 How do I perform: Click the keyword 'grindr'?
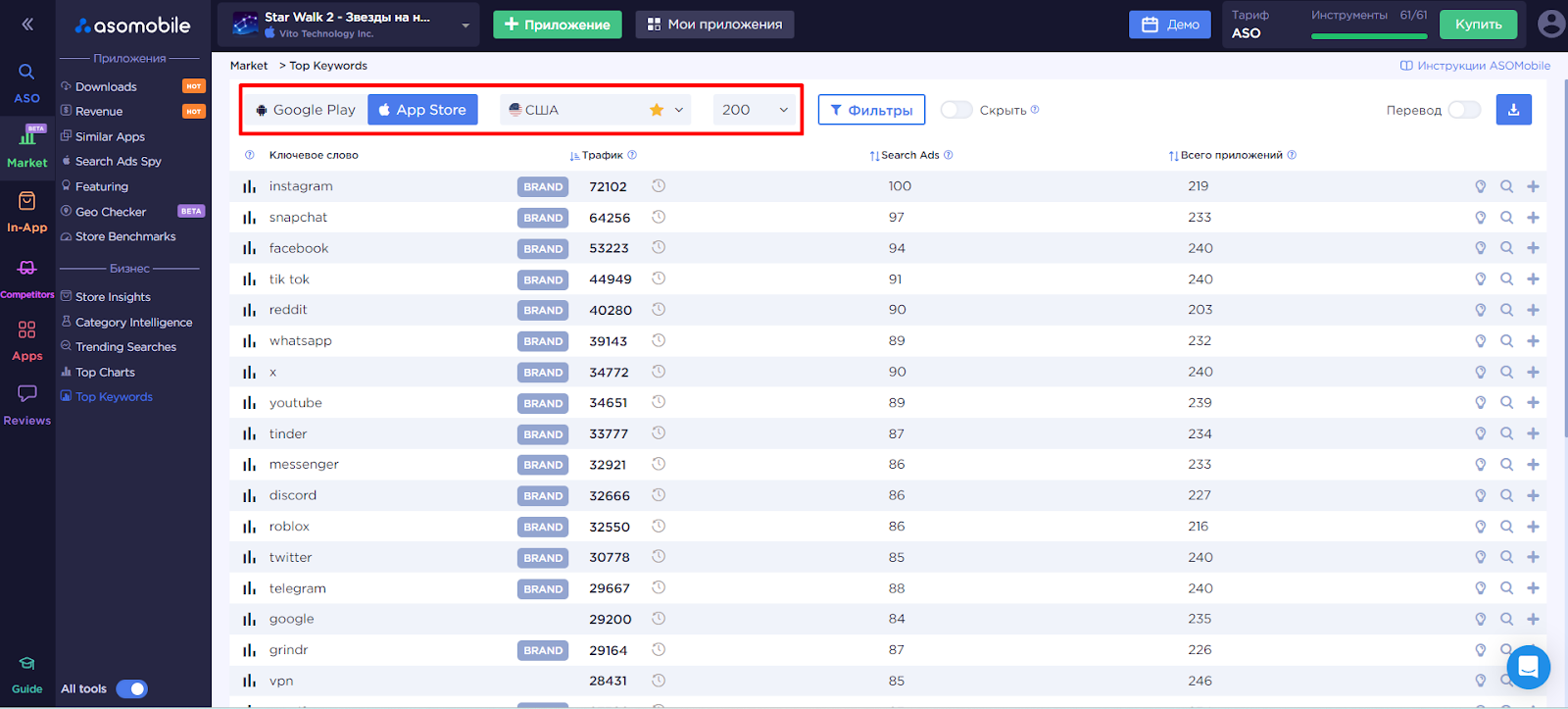click(x=288, y=650)
